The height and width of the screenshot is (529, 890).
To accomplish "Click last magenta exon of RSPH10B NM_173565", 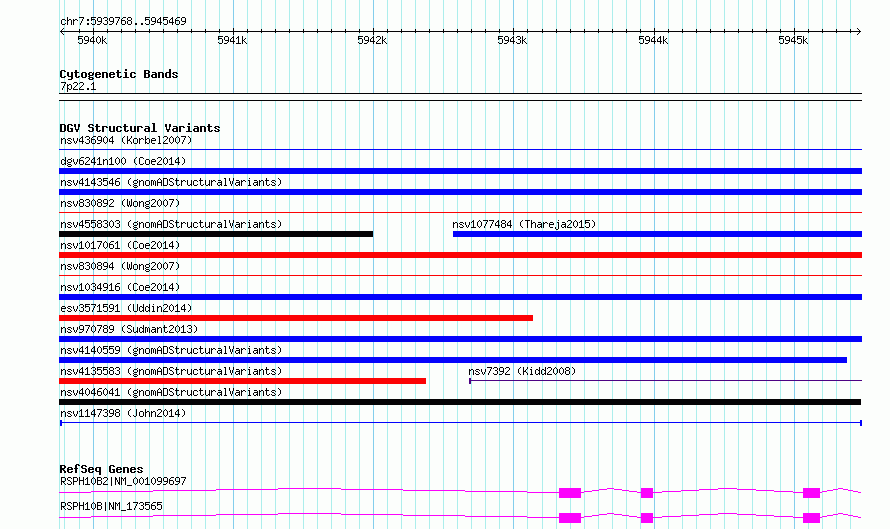I will [x=811, y=518].
